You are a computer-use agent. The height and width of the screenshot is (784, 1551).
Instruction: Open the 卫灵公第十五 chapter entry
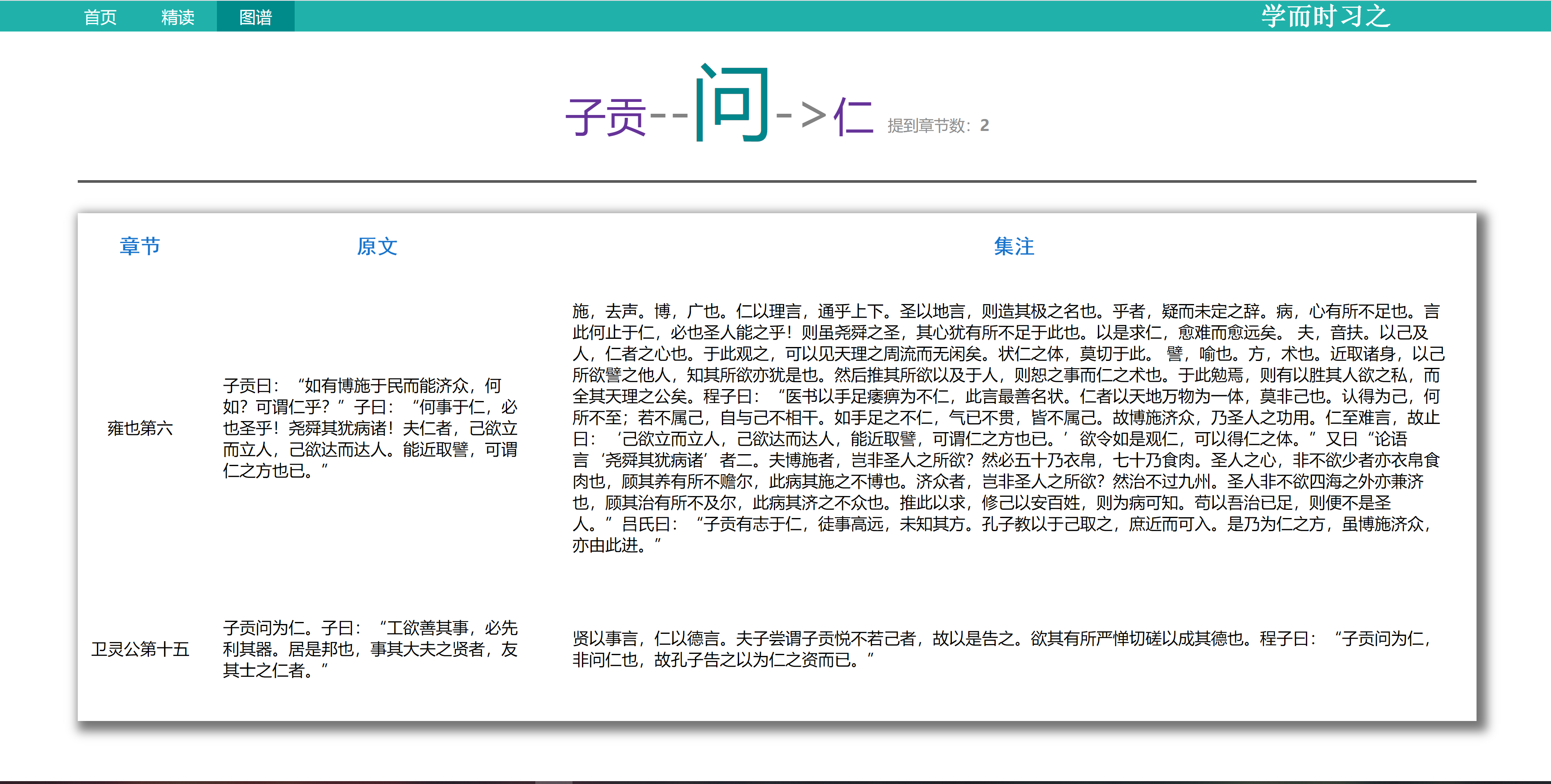[x=140, y=649]
